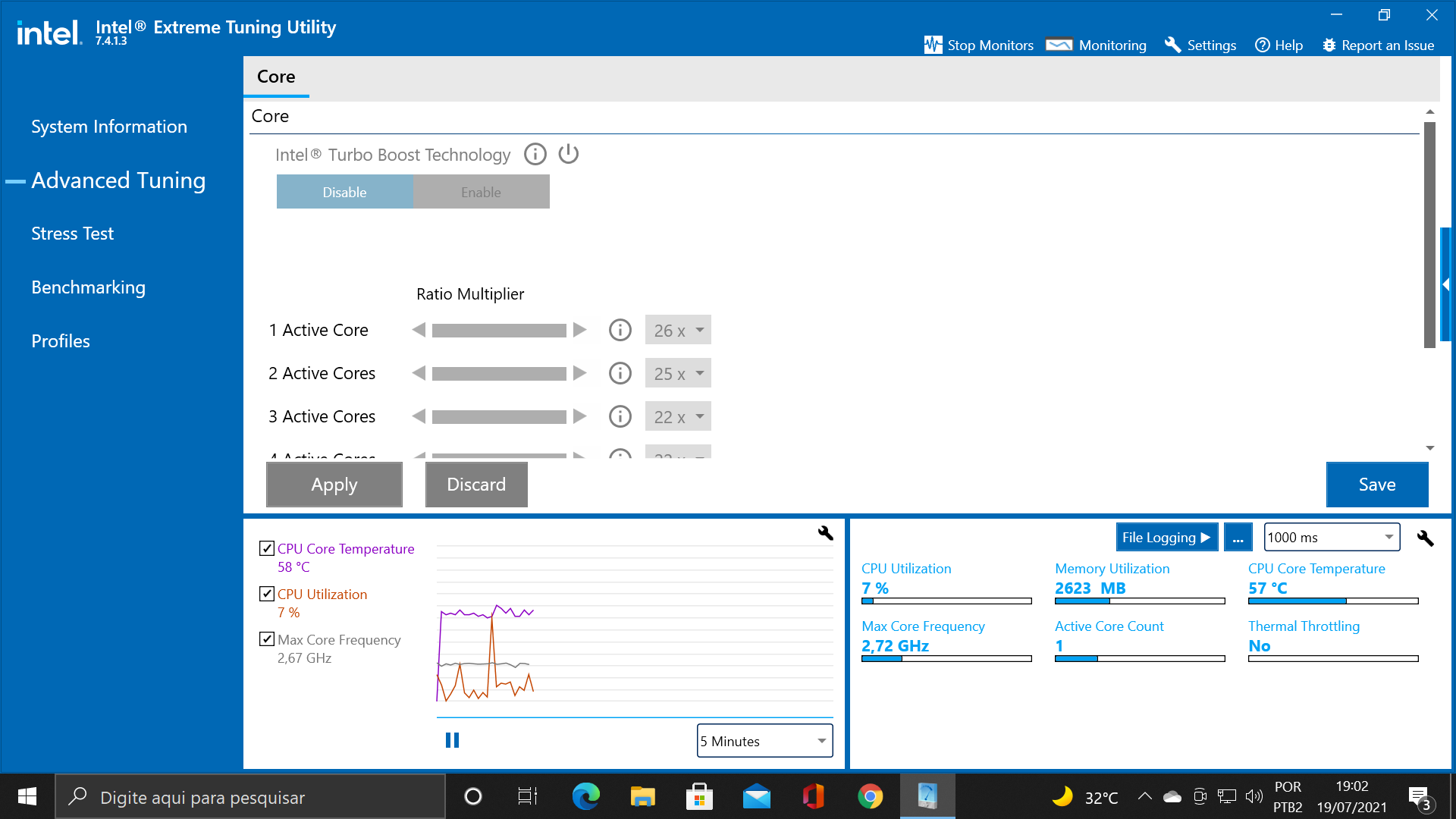Toggle CPU Core Temperature checkbox
Image resolution: width=1456 pixels, height=819 pixels.
(266, 548)
